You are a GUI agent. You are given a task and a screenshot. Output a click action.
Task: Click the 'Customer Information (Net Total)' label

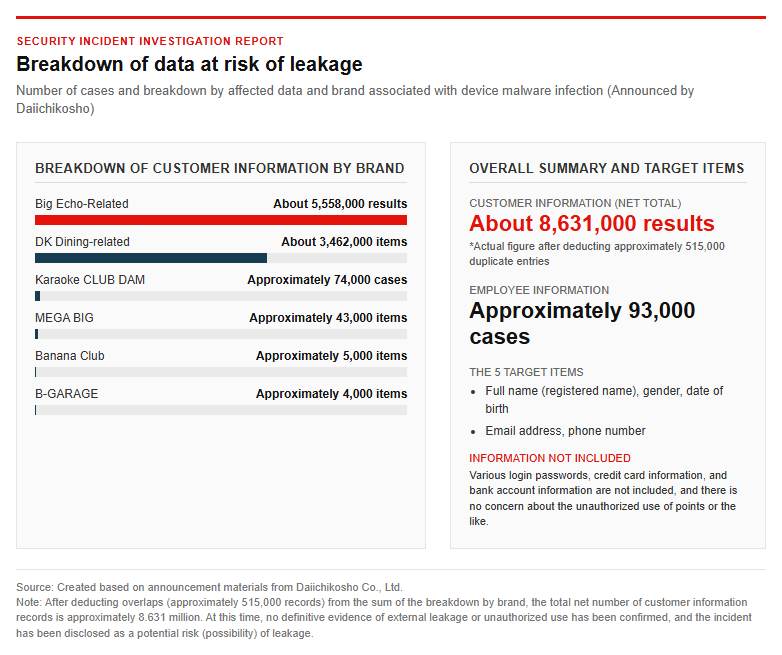(x=575, y=203)
